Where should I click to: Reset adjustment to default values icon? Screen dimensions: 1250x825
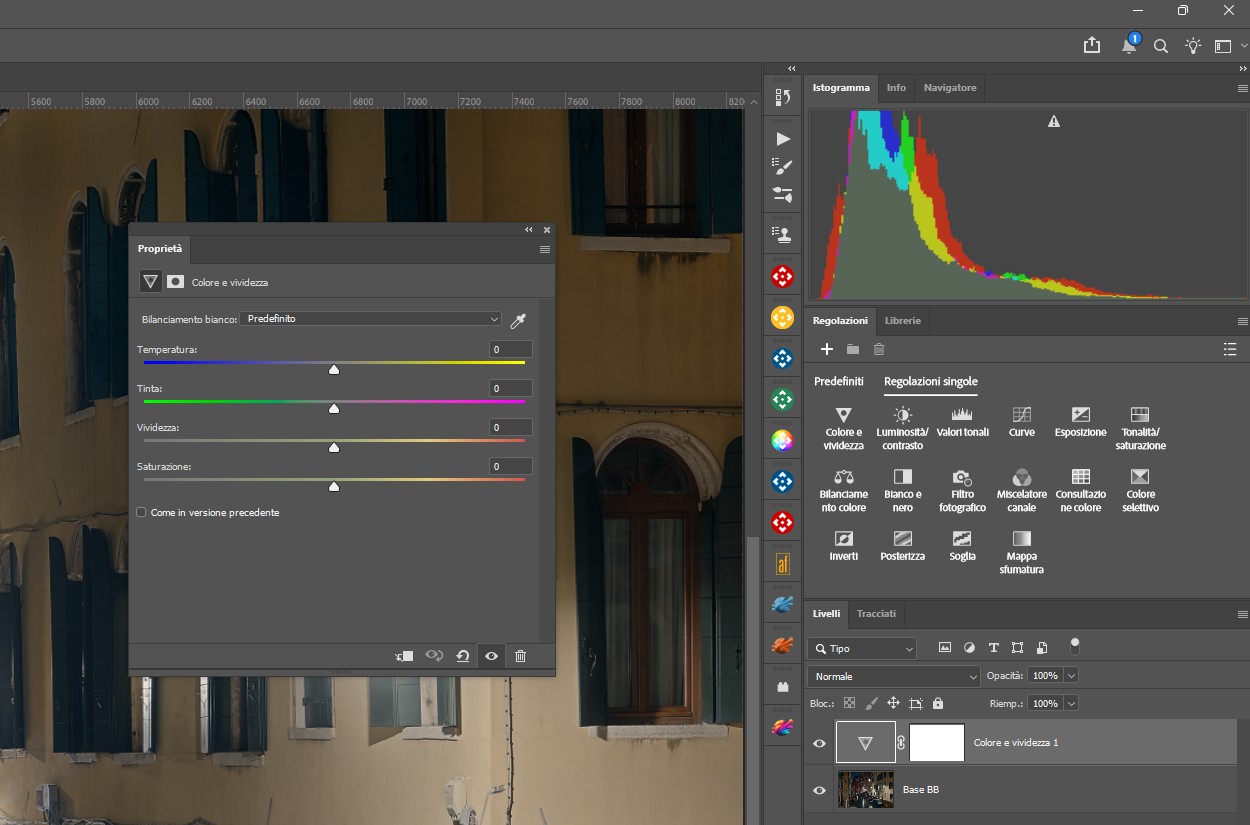(x=462, y=656)
